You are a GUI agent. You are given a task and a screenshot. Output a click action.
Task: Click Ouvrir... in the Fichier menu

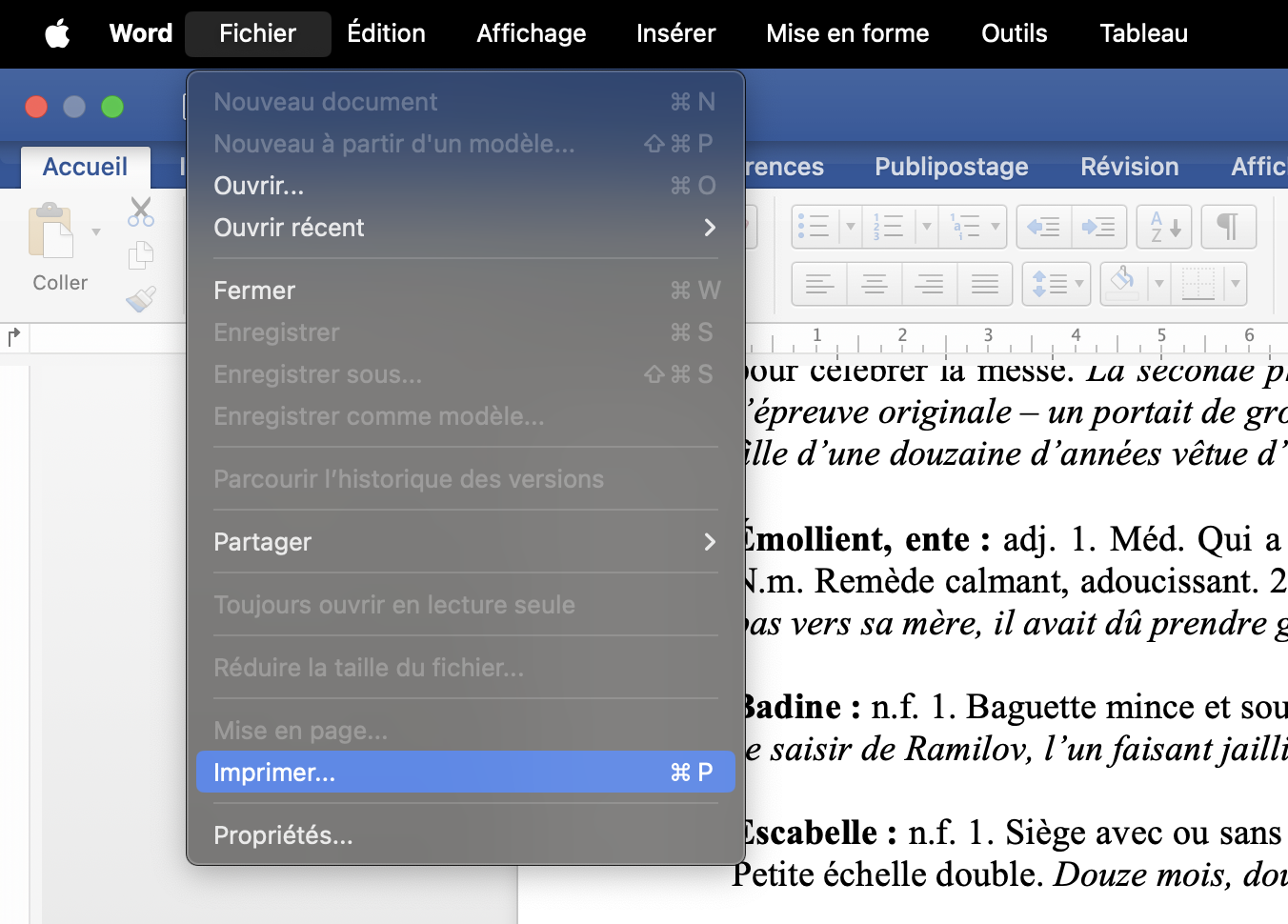pyautogui.click(x=259, y=186)
